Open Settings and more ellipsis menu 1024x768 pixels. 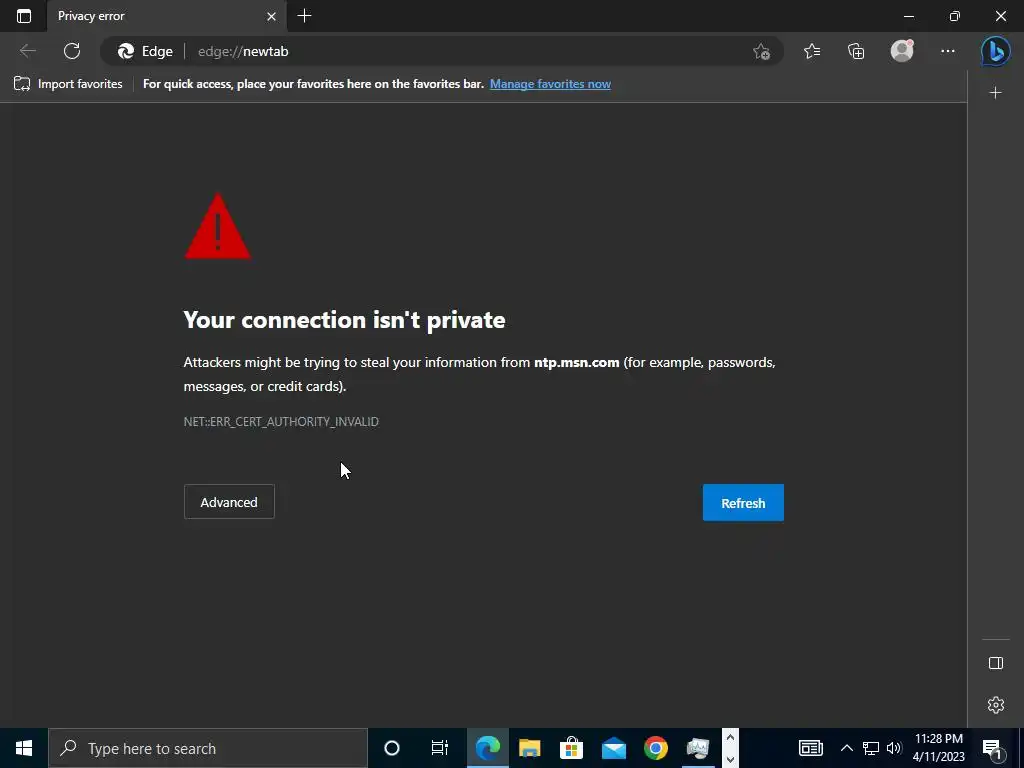[948, 51]
